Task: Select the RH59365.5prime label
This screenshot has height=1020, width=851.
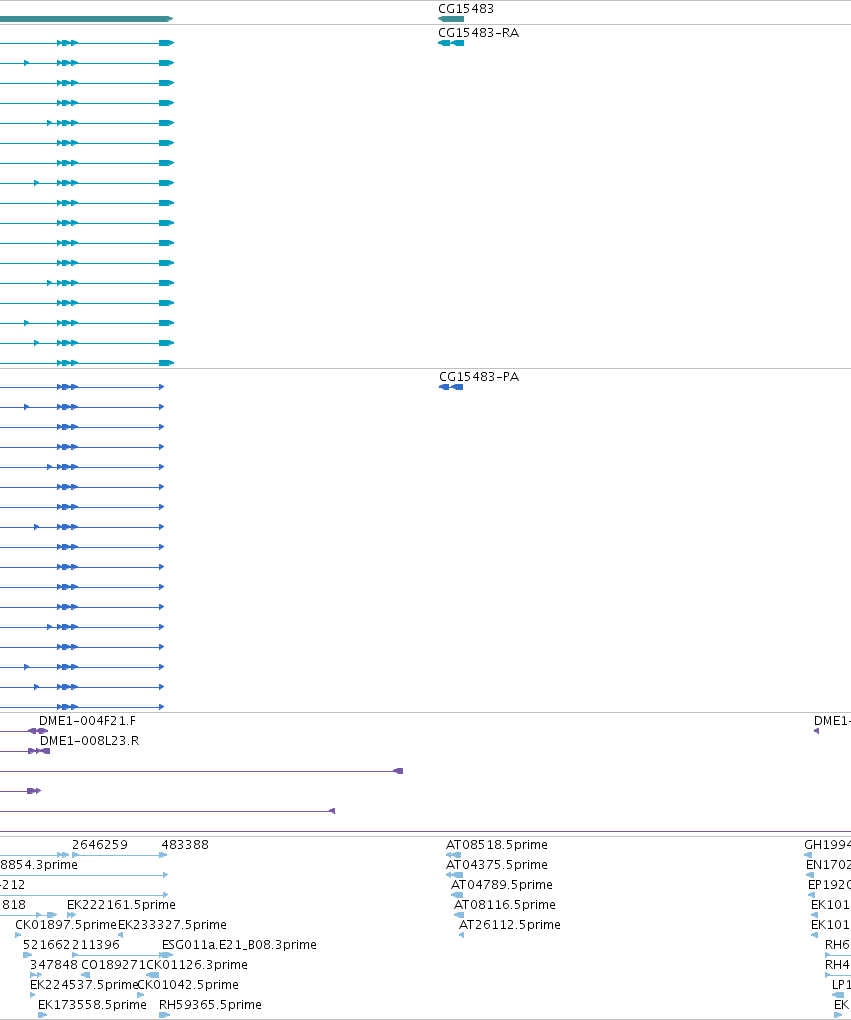Action: [210, 1005]
